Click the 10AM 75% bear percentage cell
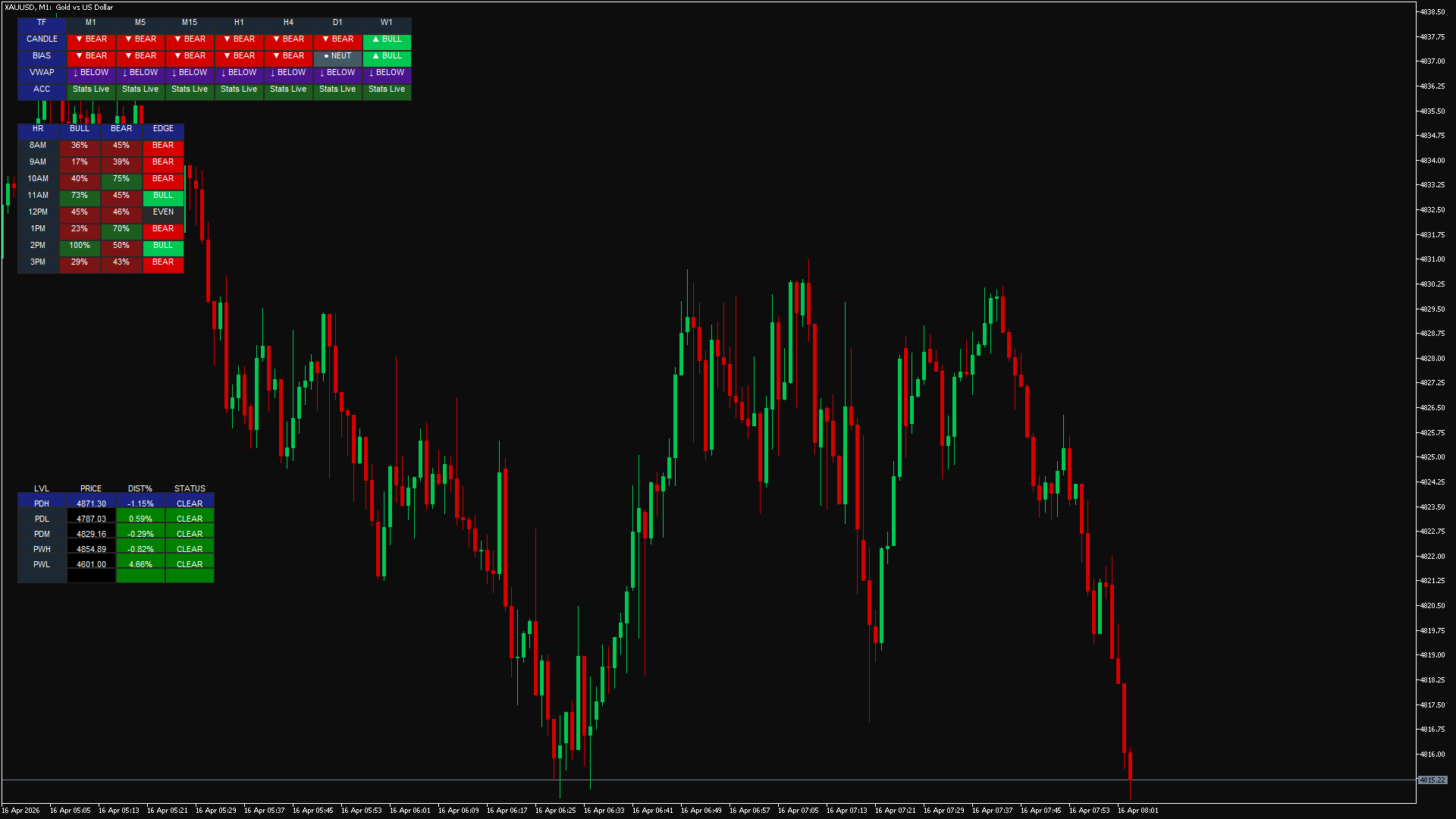The height and width of the screenshot is (819, 1456). [121, 179]
